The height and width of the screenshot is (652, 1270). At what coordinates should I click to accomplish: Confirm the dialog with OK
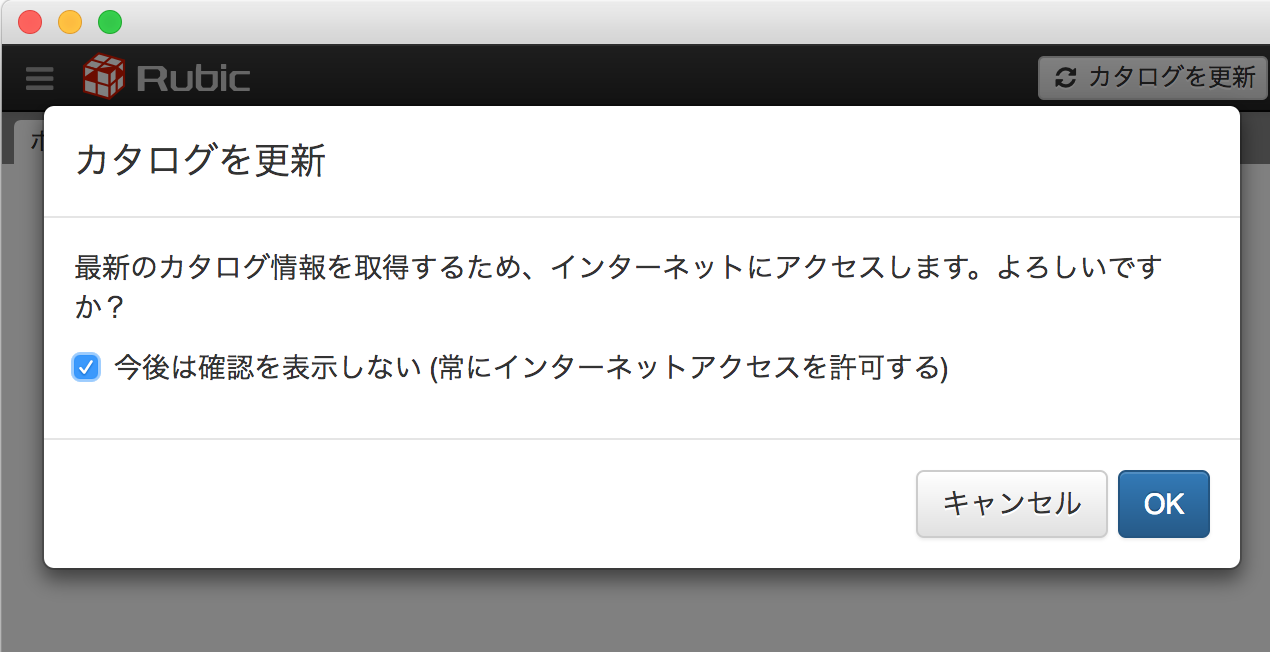1163,503
